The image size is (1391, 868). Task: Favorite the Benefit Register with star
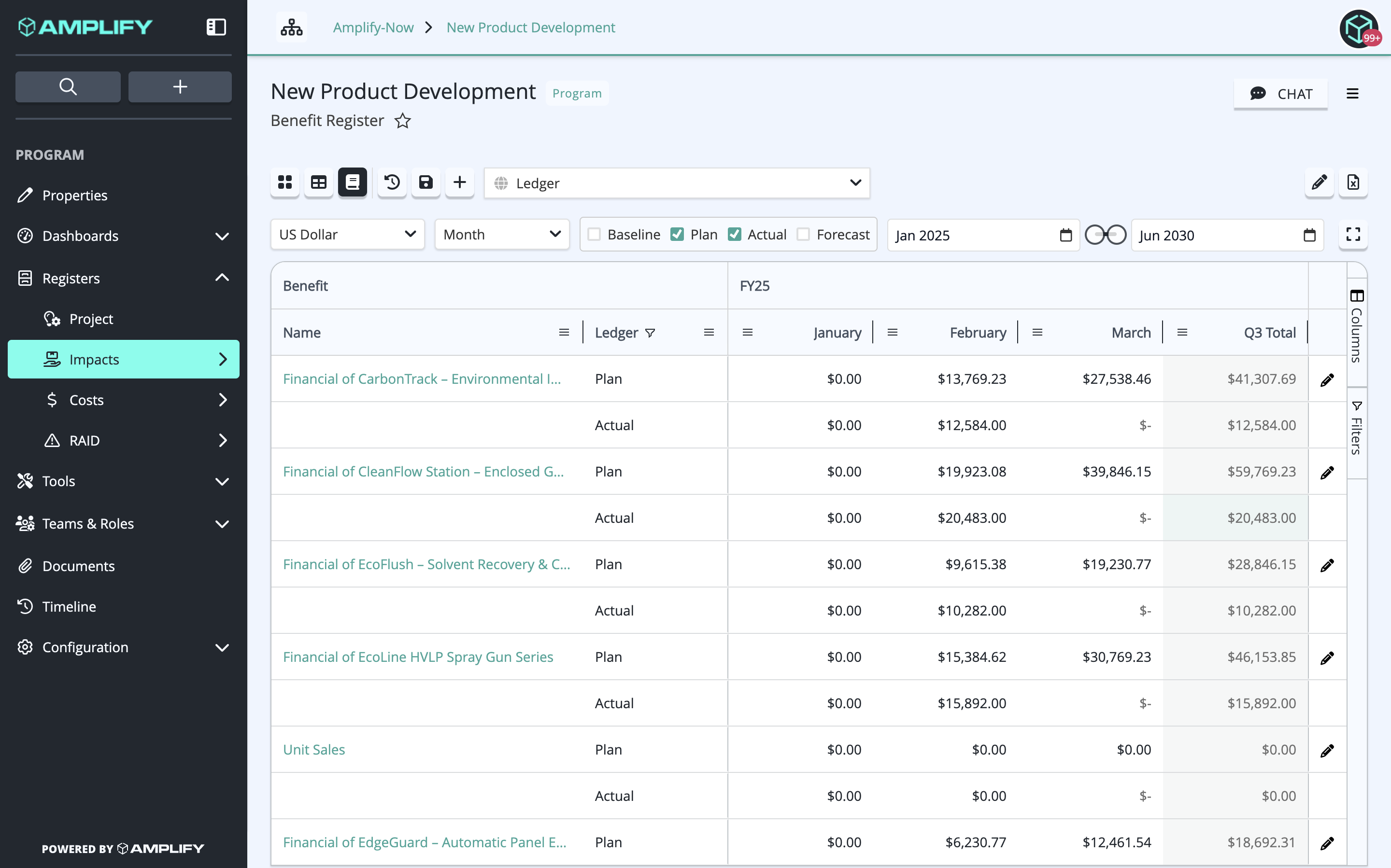(403, 121)
